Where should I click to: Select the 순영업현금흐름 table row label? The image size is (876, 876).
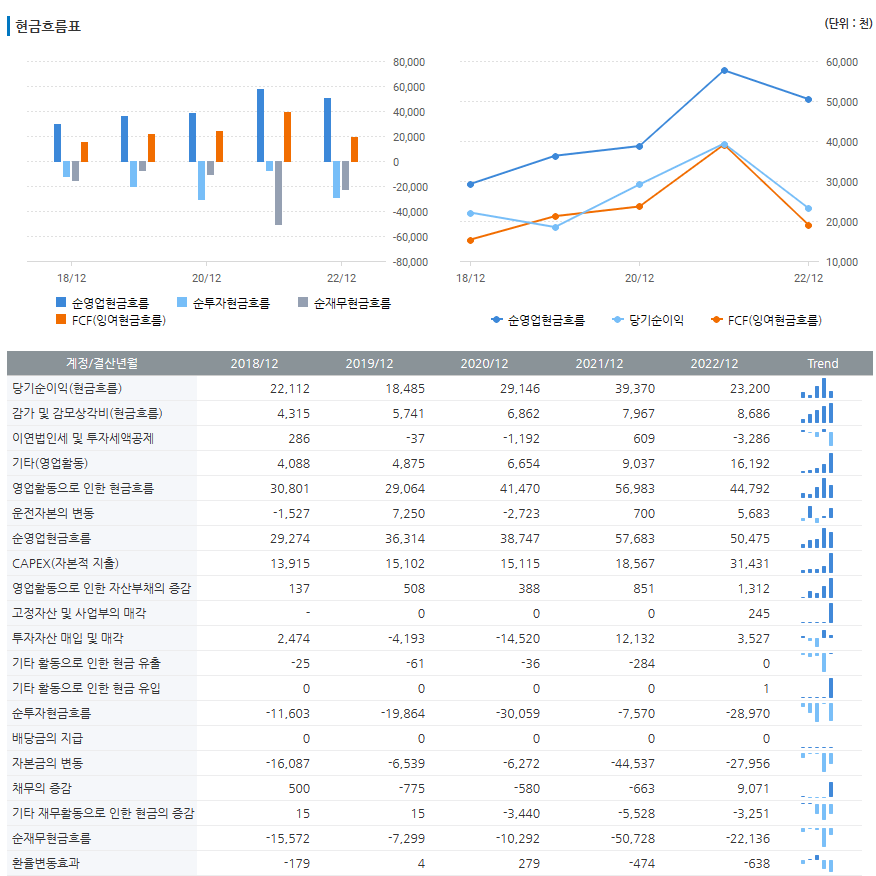point(51,539)
